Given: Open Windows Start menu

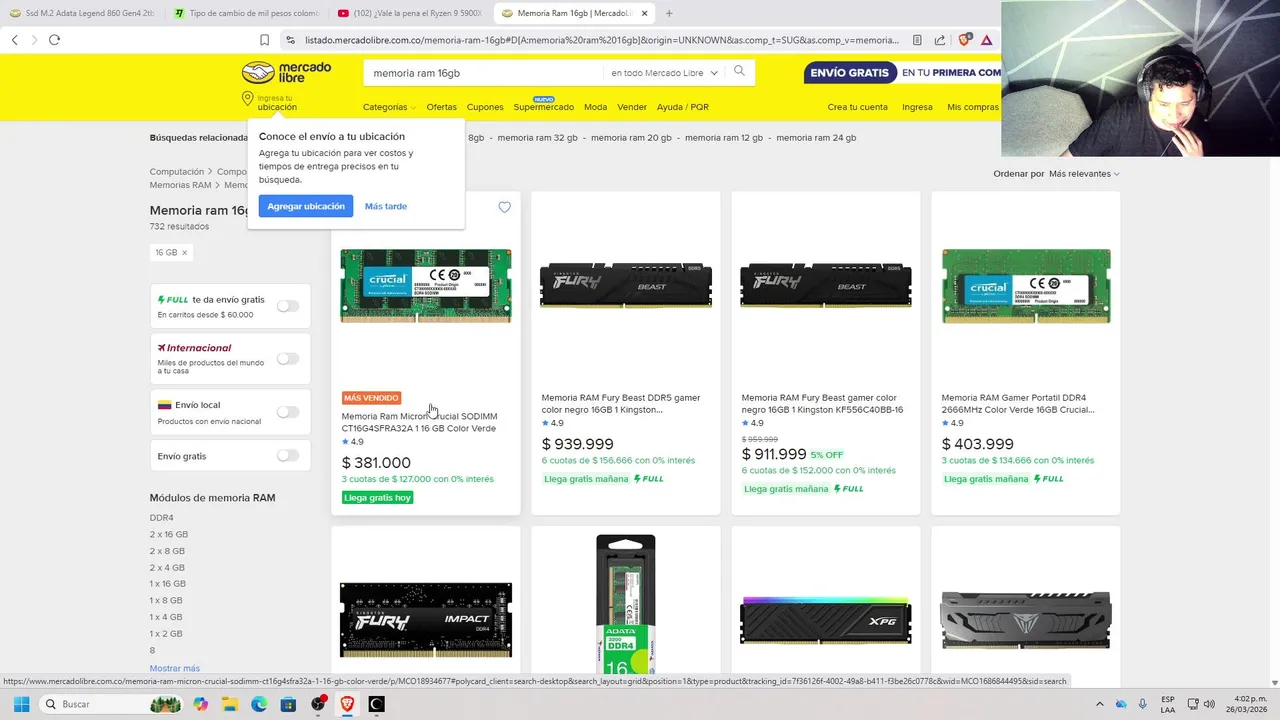Looking at the screenshot, I should coord(21,704).
